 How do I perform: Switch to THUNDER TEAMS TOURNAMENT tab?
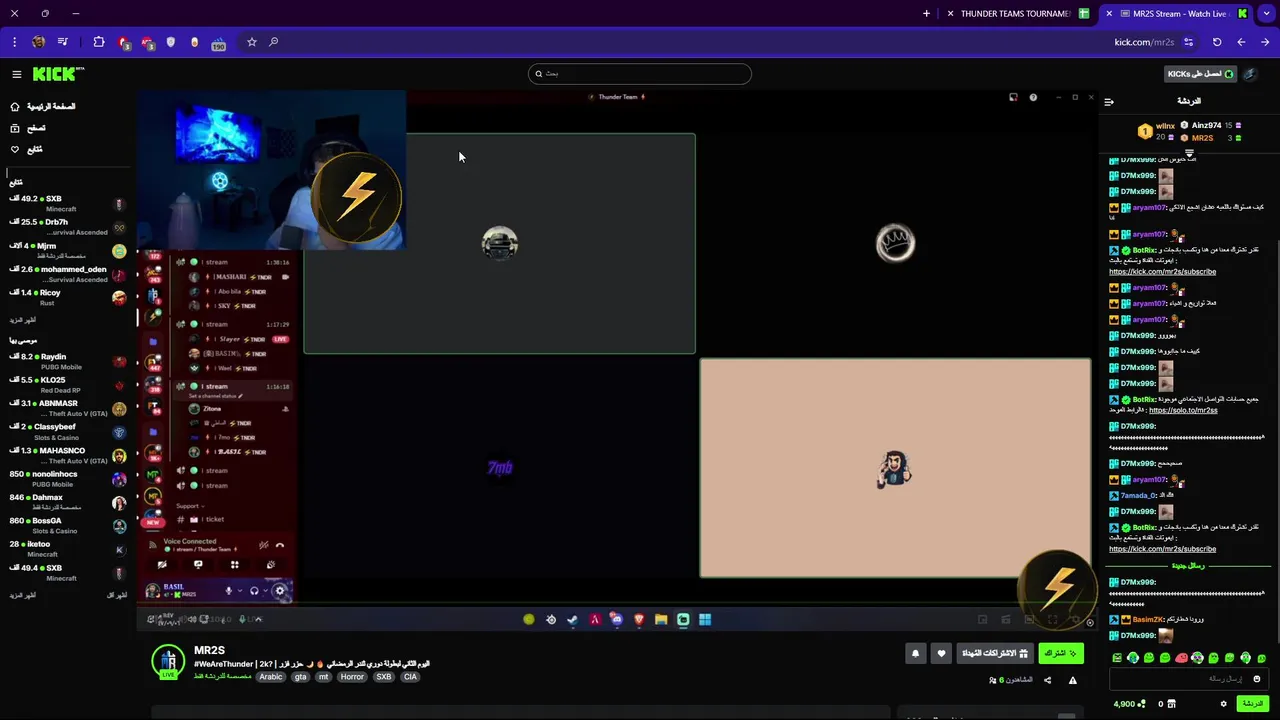tap(1018, 14)
